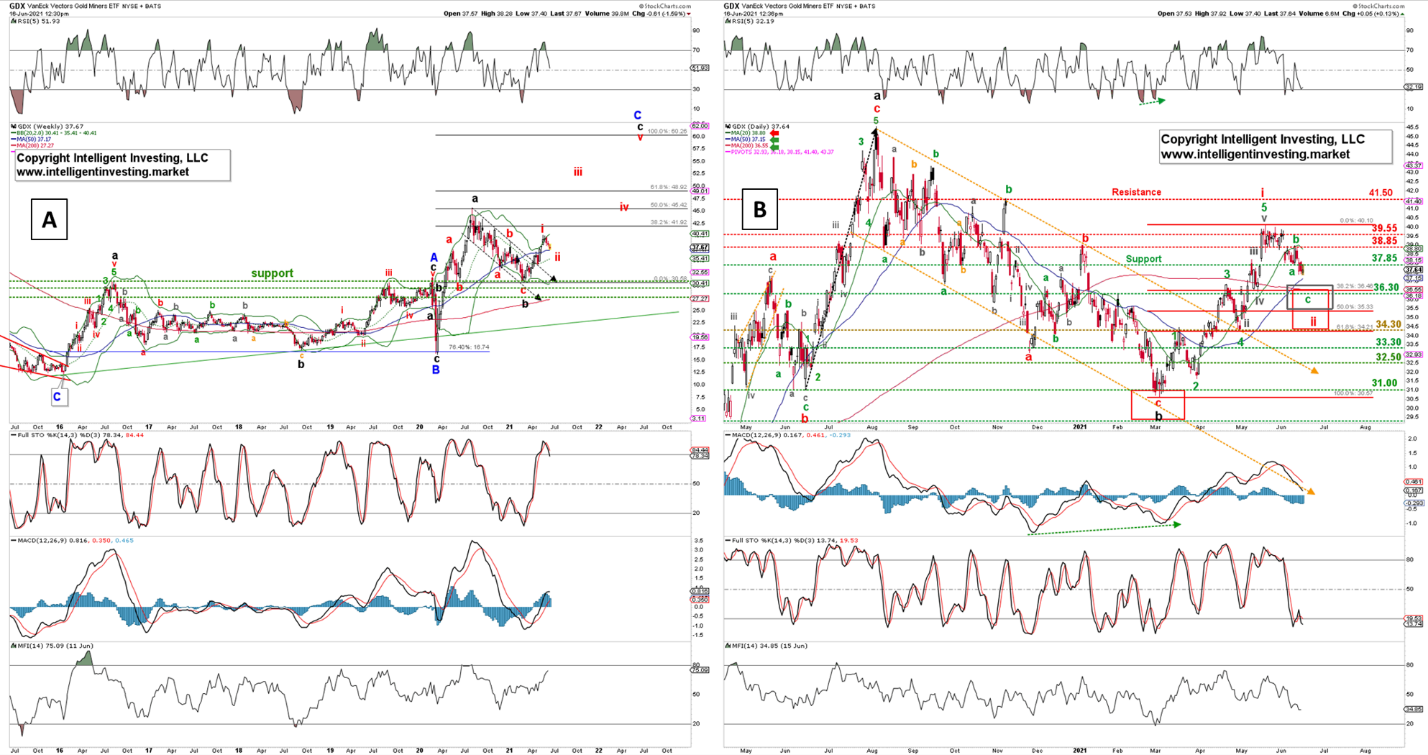Click the green '36.30' support price label
This screenshot has height=755, width=1428.
1385,288
